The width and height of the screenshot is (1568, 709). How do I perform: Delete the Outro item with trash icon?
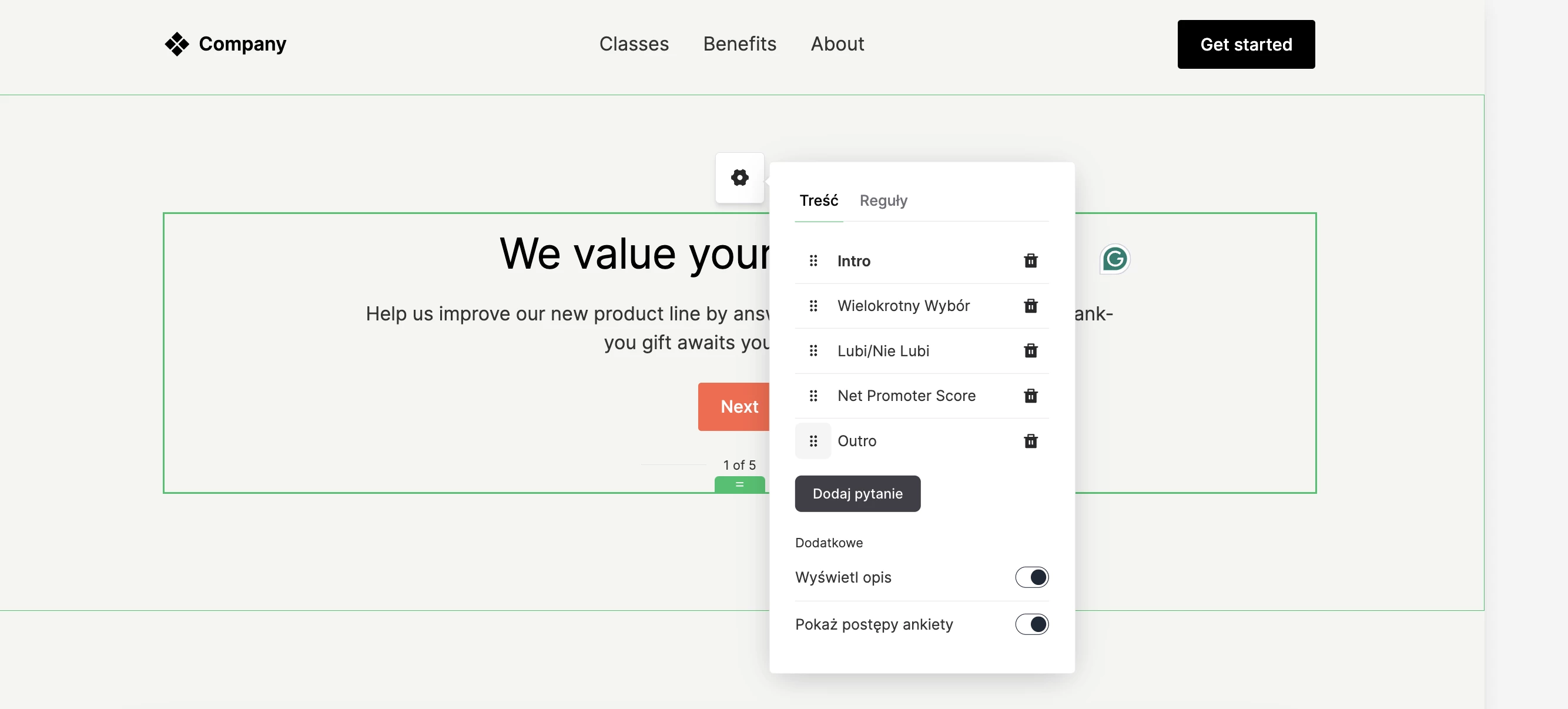point(1030,441)
